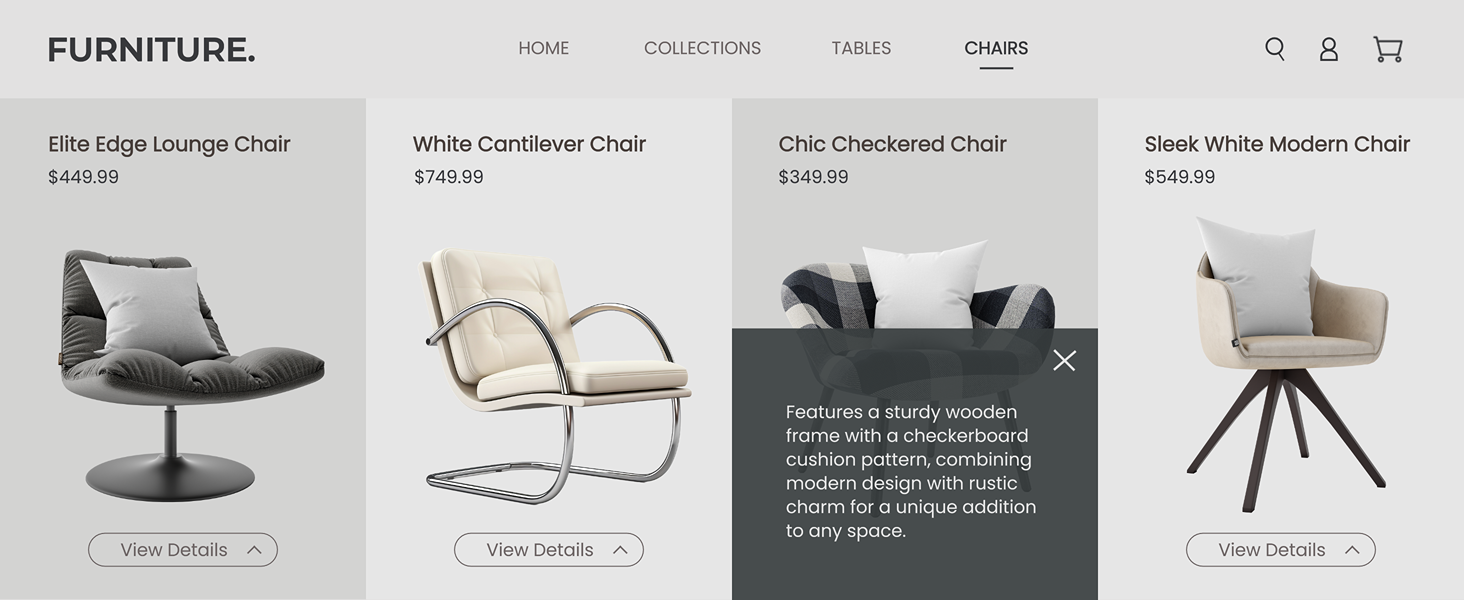Close the Chic Checkered Chair description overlay
Screen dimensions: 1464x600
pyautogui.click(x=1064, y=360)
